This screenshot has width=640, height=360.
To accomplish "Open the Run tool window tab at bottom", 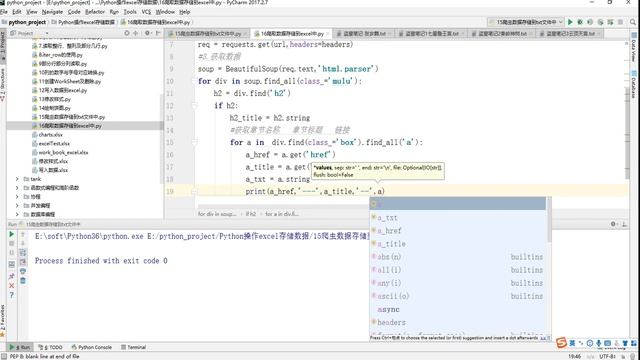I will point(20,347).
